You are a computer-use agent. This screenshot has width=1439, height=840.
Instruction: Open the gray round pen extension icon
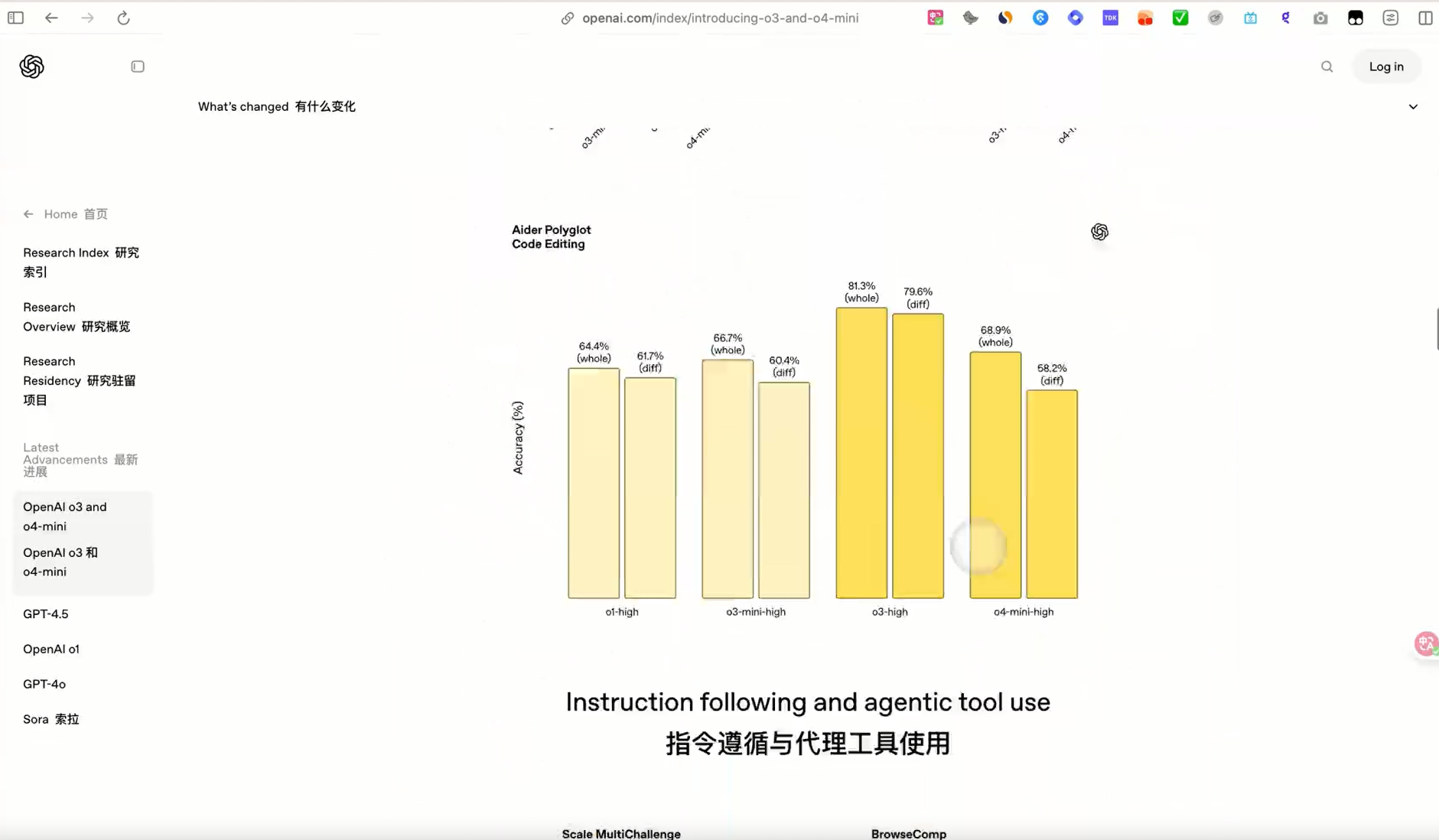click(x=1216, y=18)
